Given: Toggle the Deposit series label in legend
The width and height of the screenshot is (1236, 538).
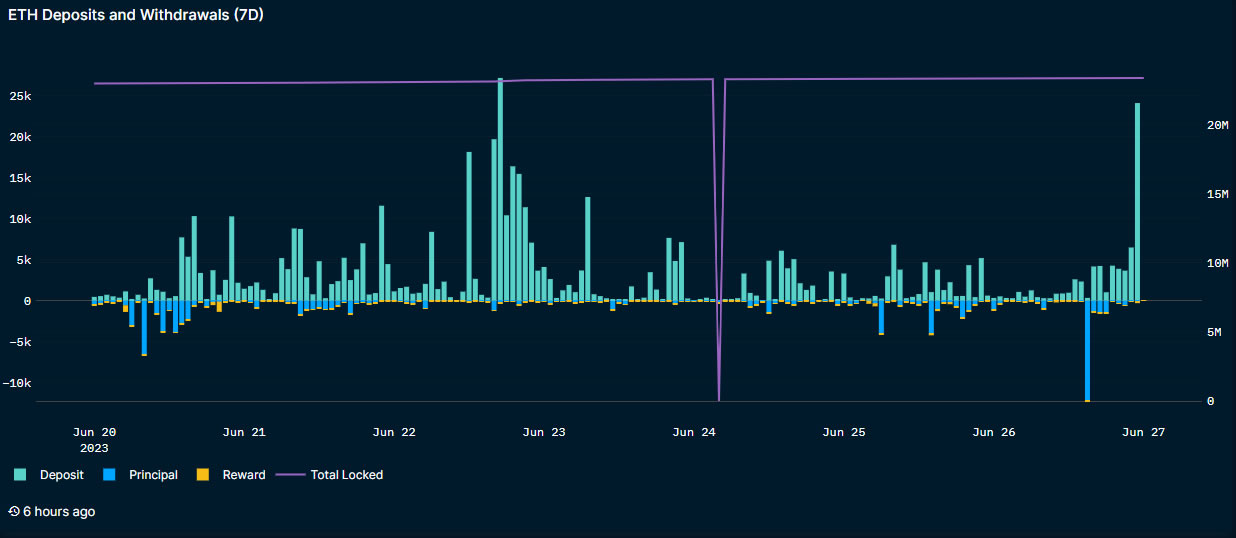Looking at the screenshot, I should pos(61,475).
